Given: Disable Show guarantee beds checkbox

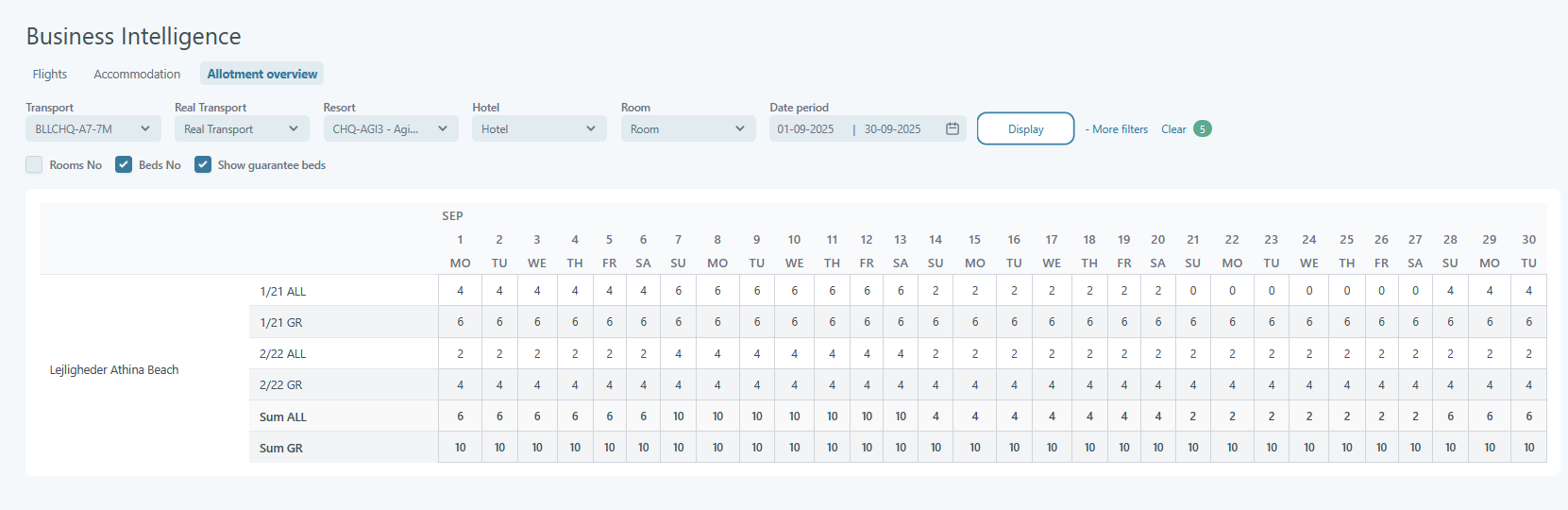Looking at the screenshot, I should point(203,164).
